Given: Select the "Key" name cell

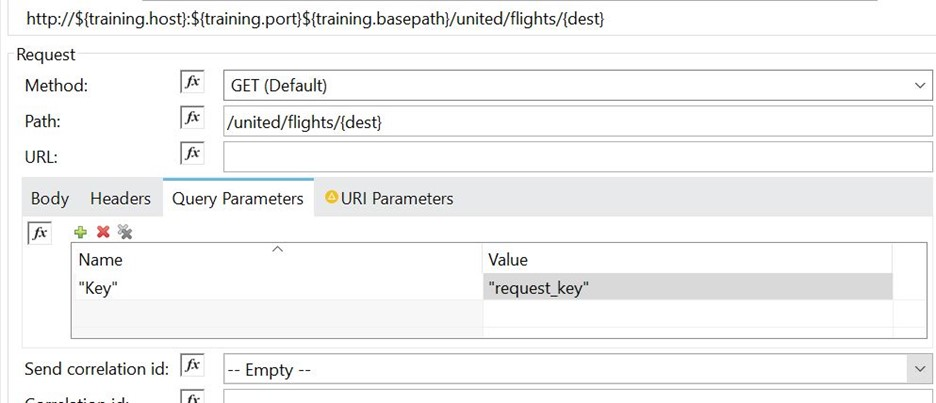Looking at the screenshot, I should [x=276, y=287].
